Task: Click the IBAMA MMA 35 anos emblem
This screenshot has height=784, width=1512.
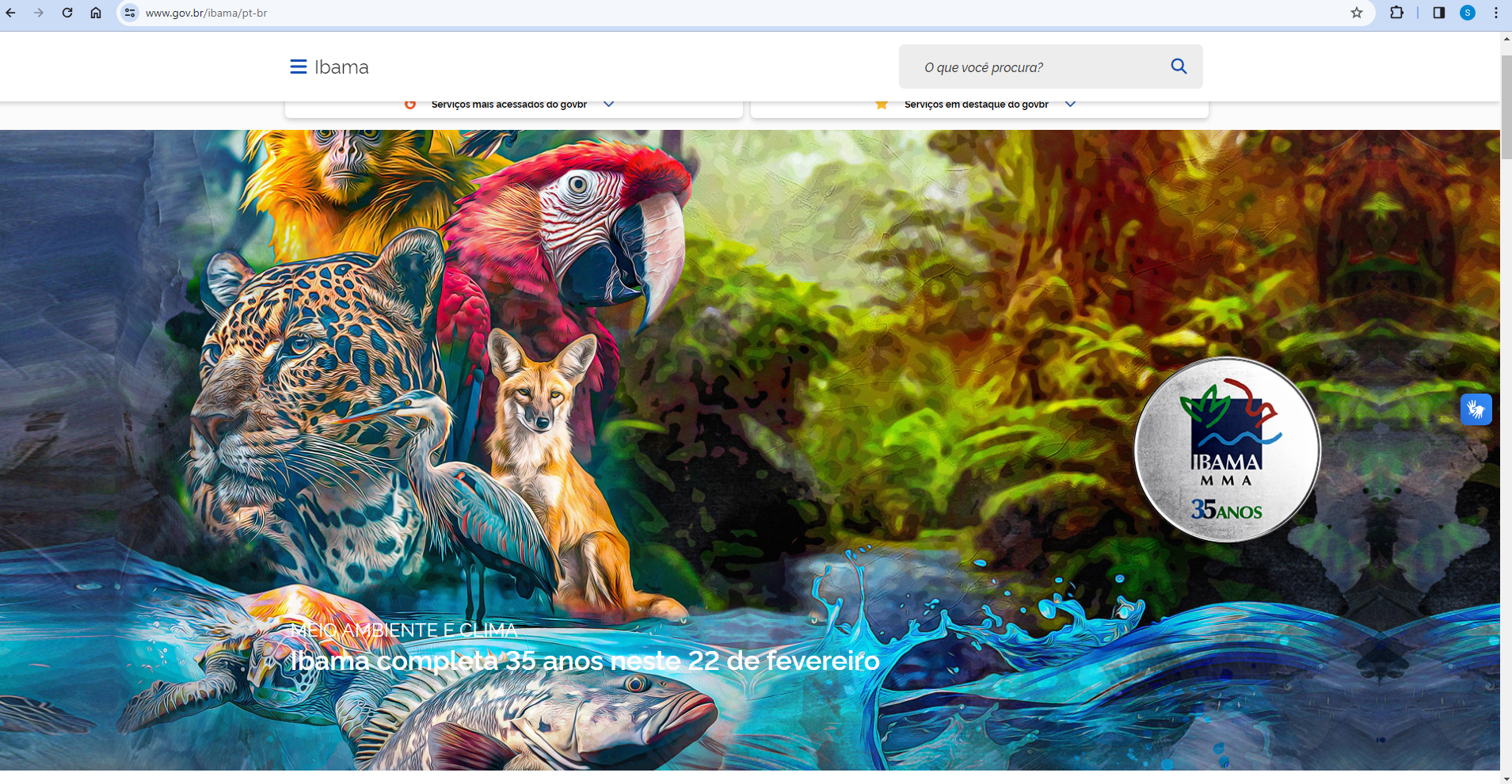Action: [x=1226, y=450]
